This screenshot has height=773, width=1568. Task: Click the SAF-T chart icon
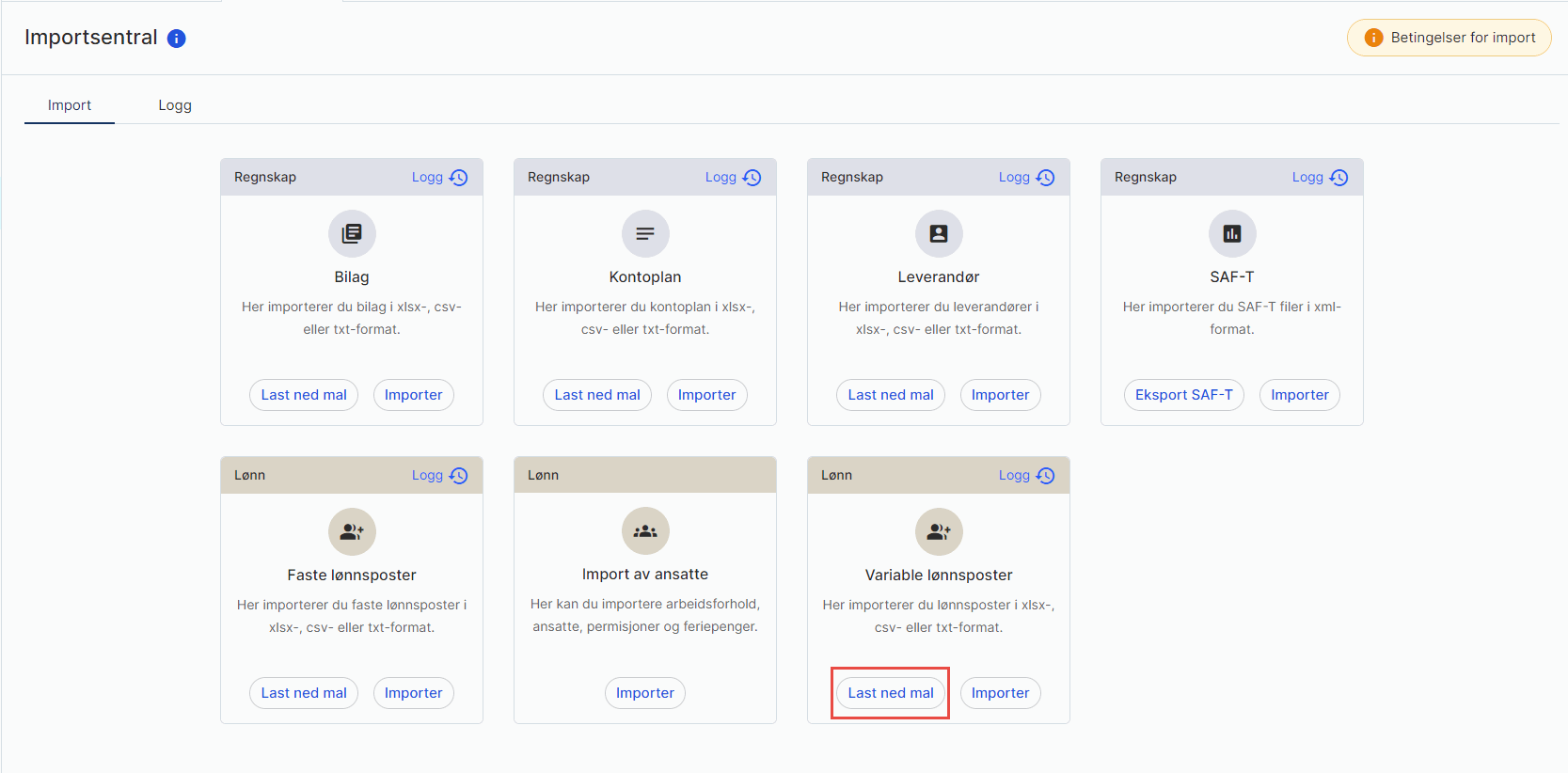(1232, 233)
